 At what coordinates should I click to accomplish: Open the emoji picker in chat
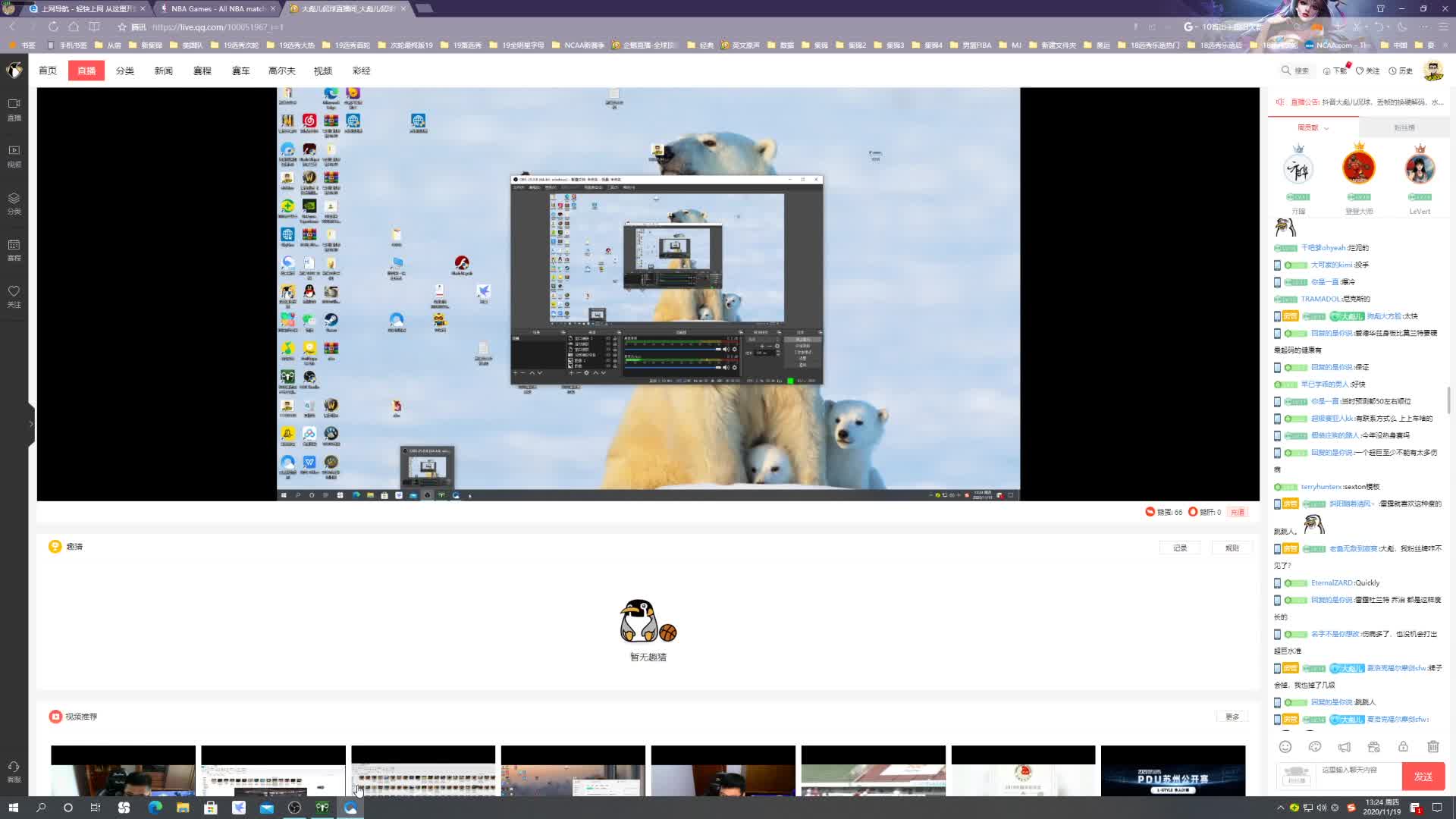click(1285, 747)
